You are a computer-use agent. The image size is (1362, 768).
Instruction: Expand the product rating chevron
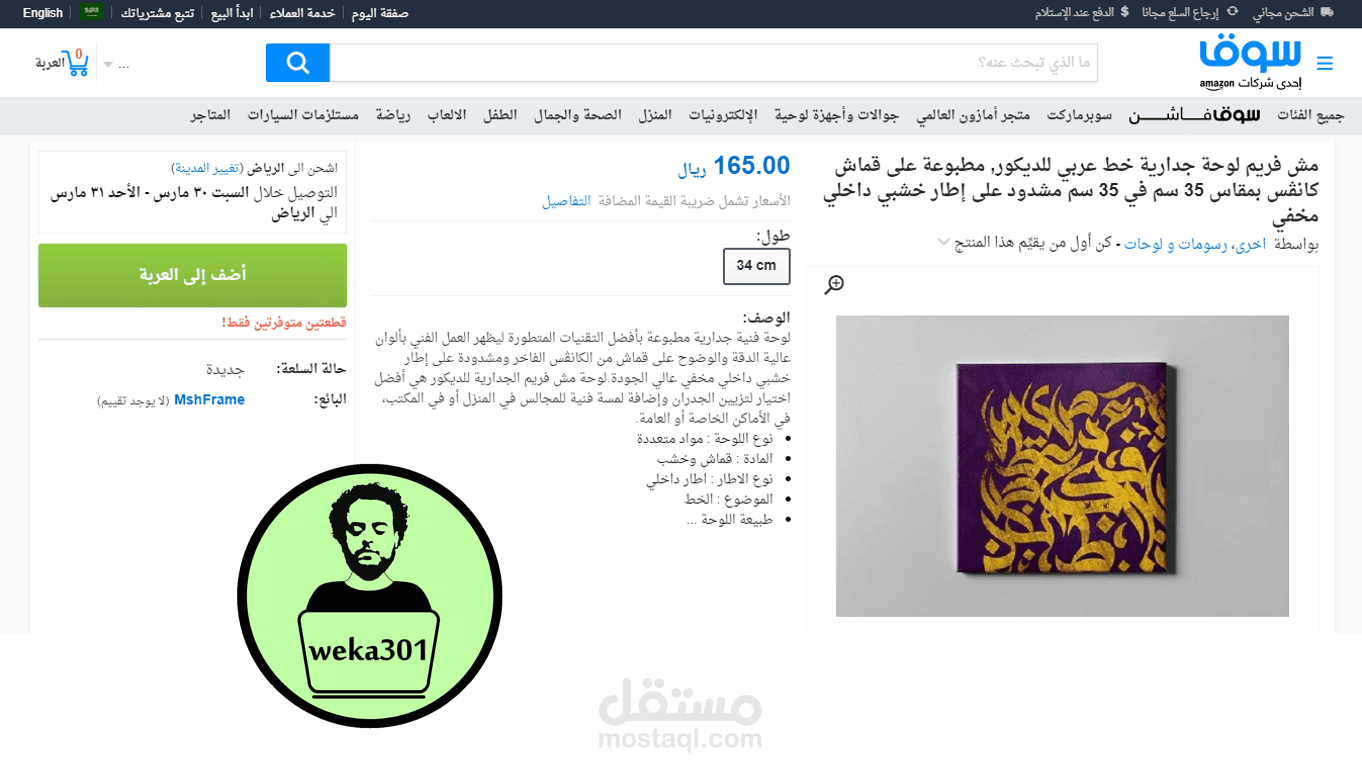[943, 242]
